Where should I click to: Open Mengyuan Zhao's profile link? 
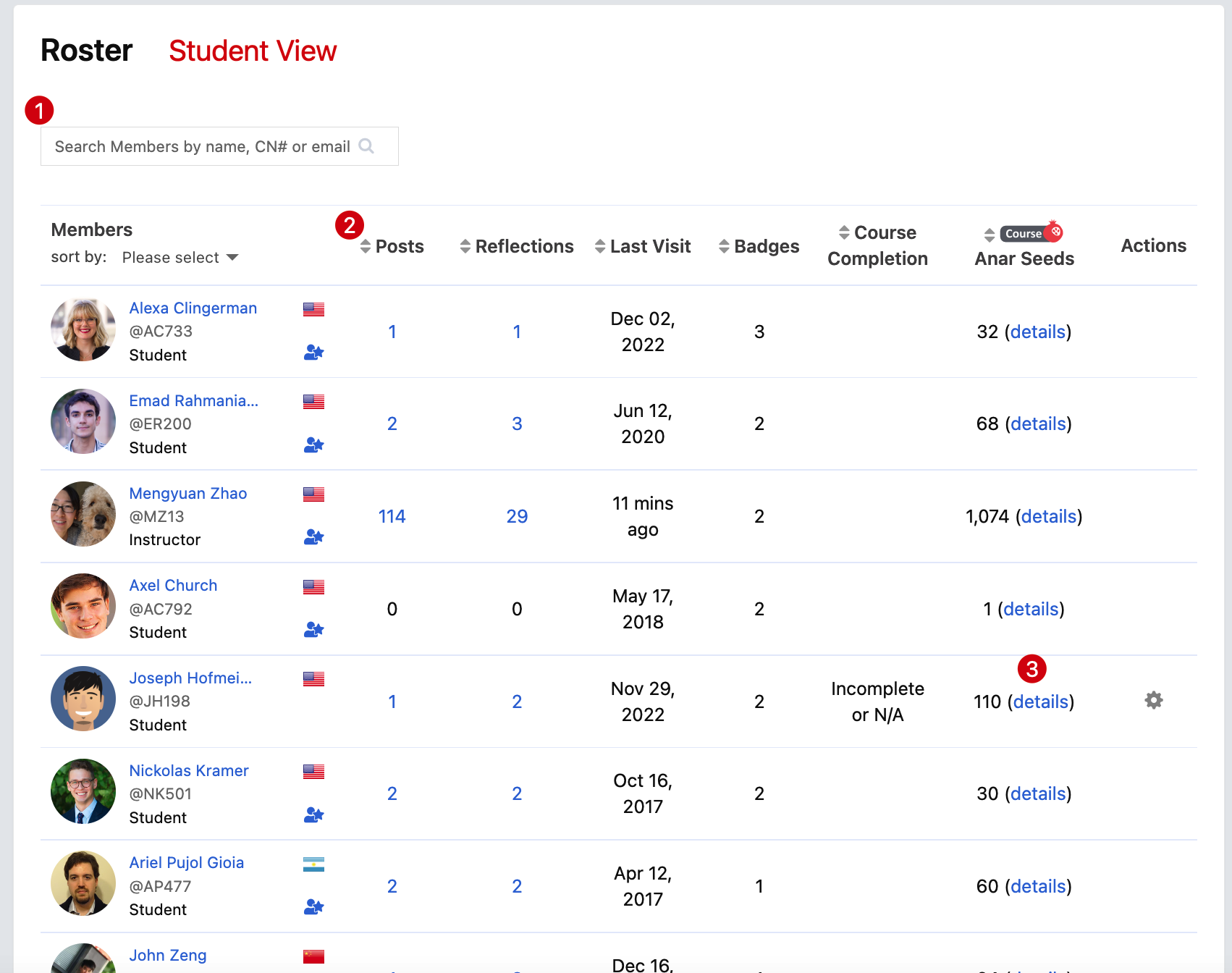click(x=188, y=493)
